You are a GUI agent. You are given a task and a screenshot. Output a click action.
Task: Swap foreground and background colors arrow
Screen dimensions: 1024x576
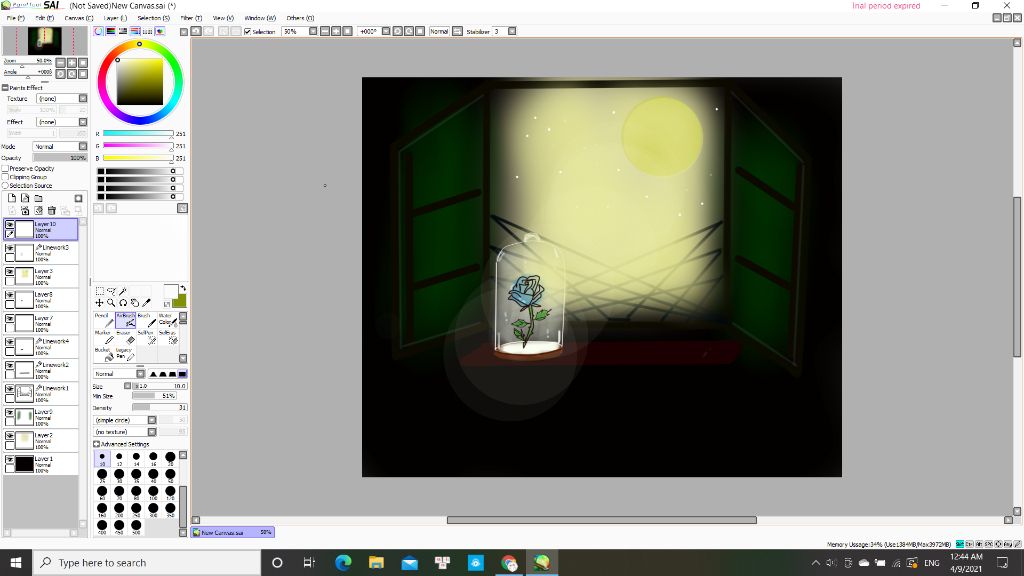pyautogui.click(x=183, y=288)
